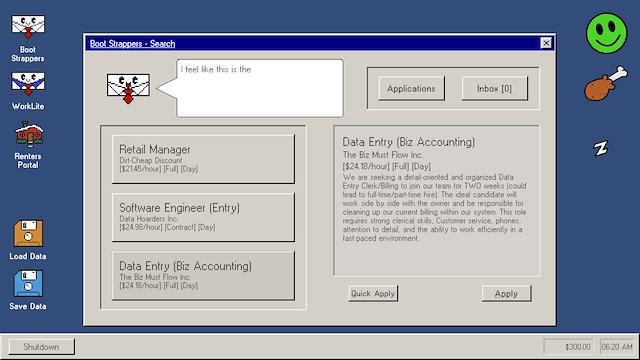Click the Z sleep energy icon
This screenshot has height=360, width=640.
(x=600, y=148)
